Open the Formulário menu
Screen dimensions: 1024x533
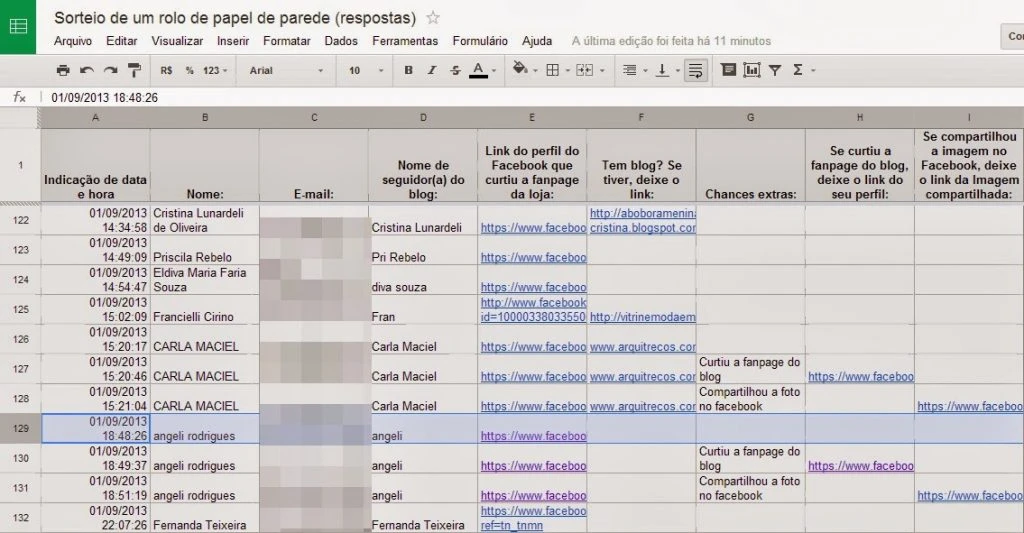tap(480, 40)
